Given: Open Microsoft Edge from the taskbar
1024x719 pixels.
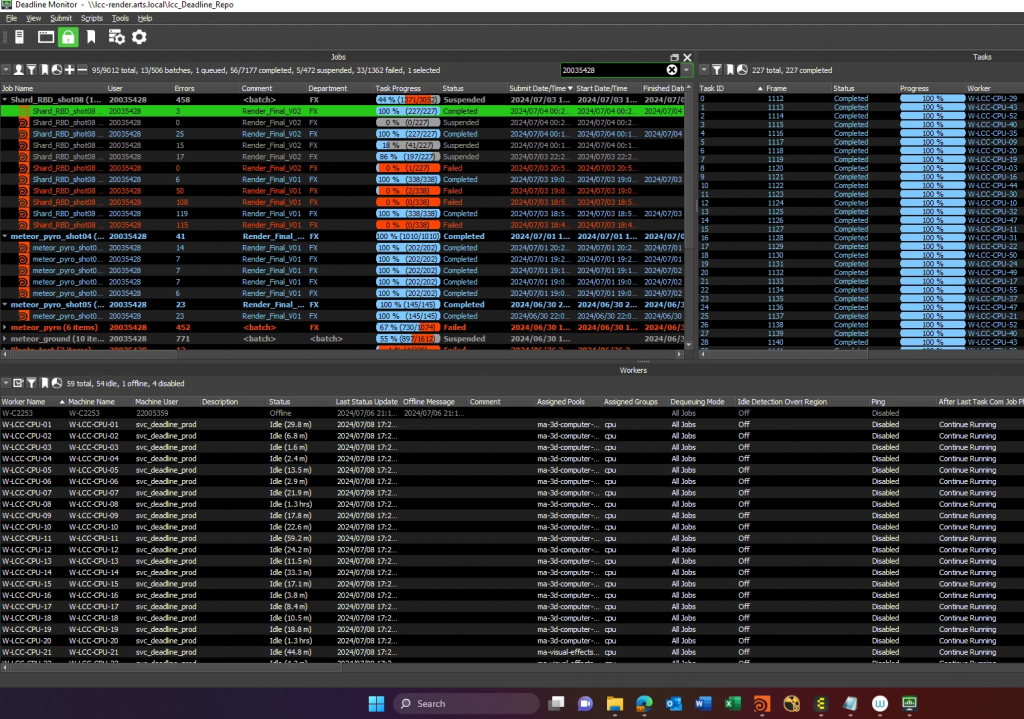Looking at the screenshot, I should click(645, 703).
